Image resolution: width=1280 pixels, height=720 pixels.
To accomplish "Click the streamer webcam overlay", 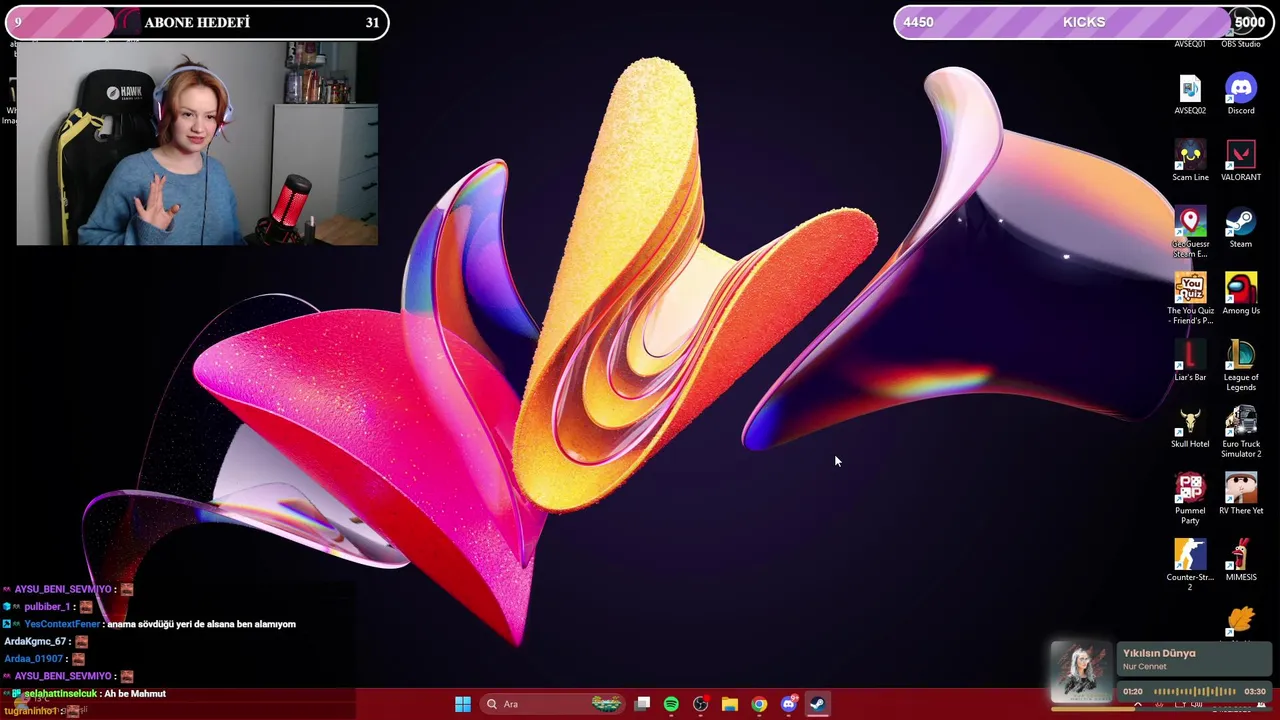I will pyautogui.click(x=197, y=143).
